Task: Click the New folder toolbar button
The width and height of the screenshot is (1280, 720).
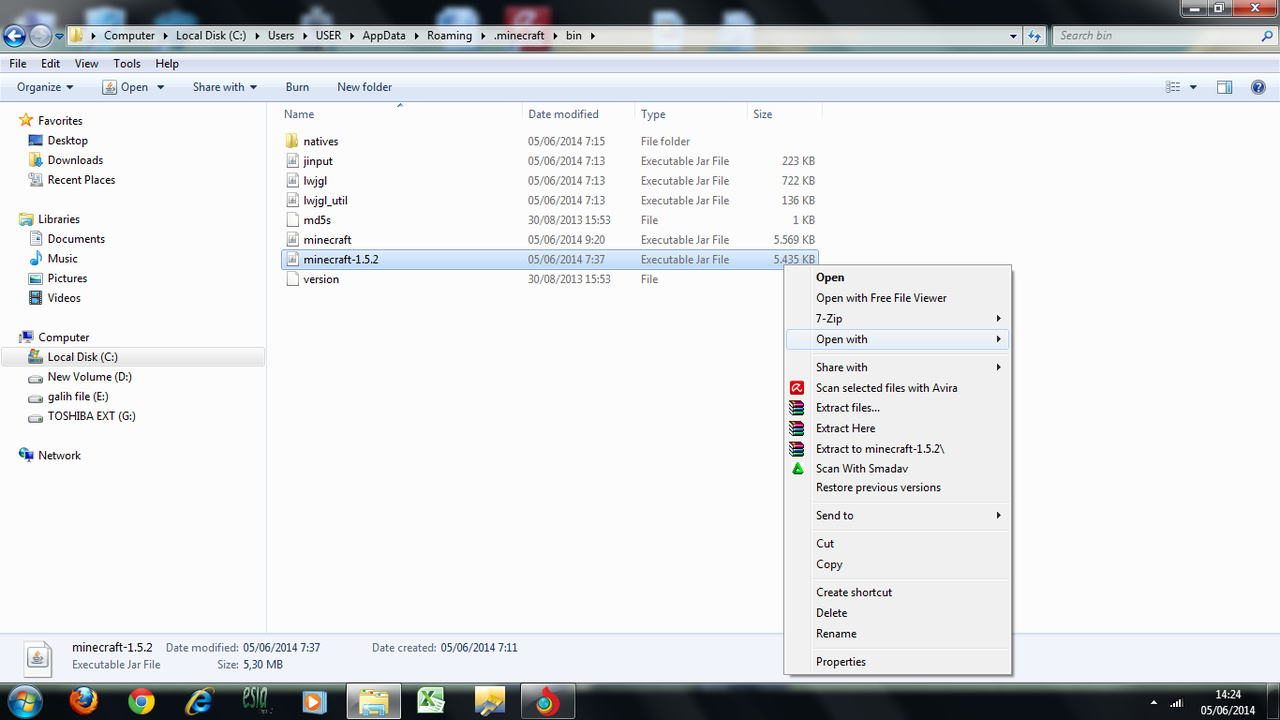Action: tap(364, 87)
